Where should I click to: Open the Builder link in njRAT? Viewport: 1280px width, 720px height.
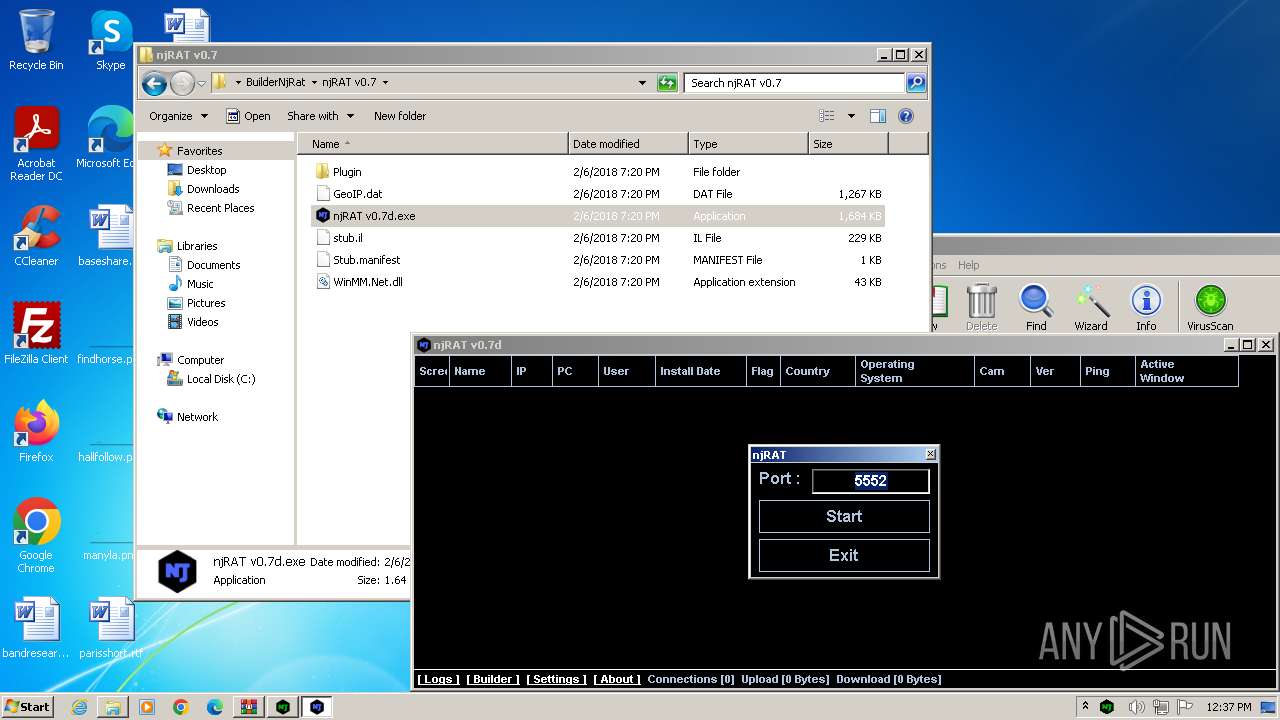[493, 679]
